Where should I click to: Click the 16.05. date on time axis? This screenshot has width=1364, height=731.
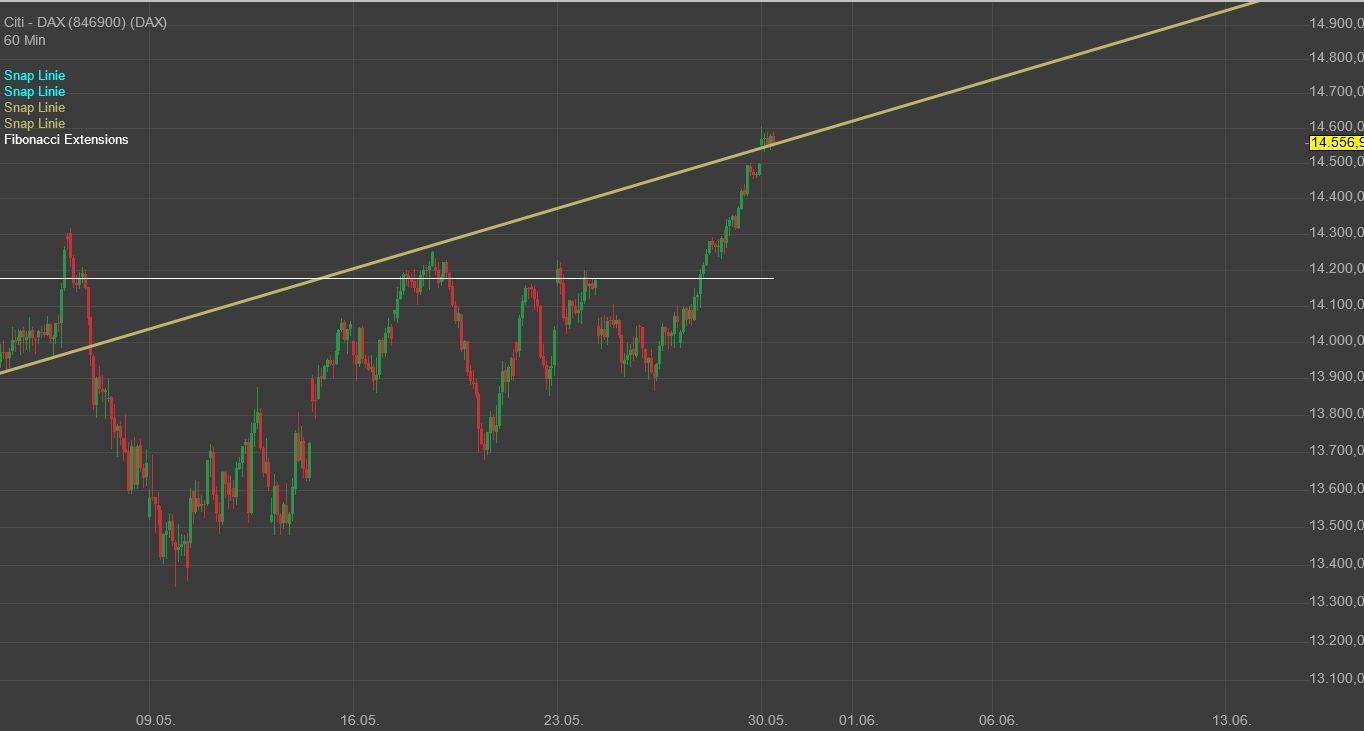tap(359, 720)
